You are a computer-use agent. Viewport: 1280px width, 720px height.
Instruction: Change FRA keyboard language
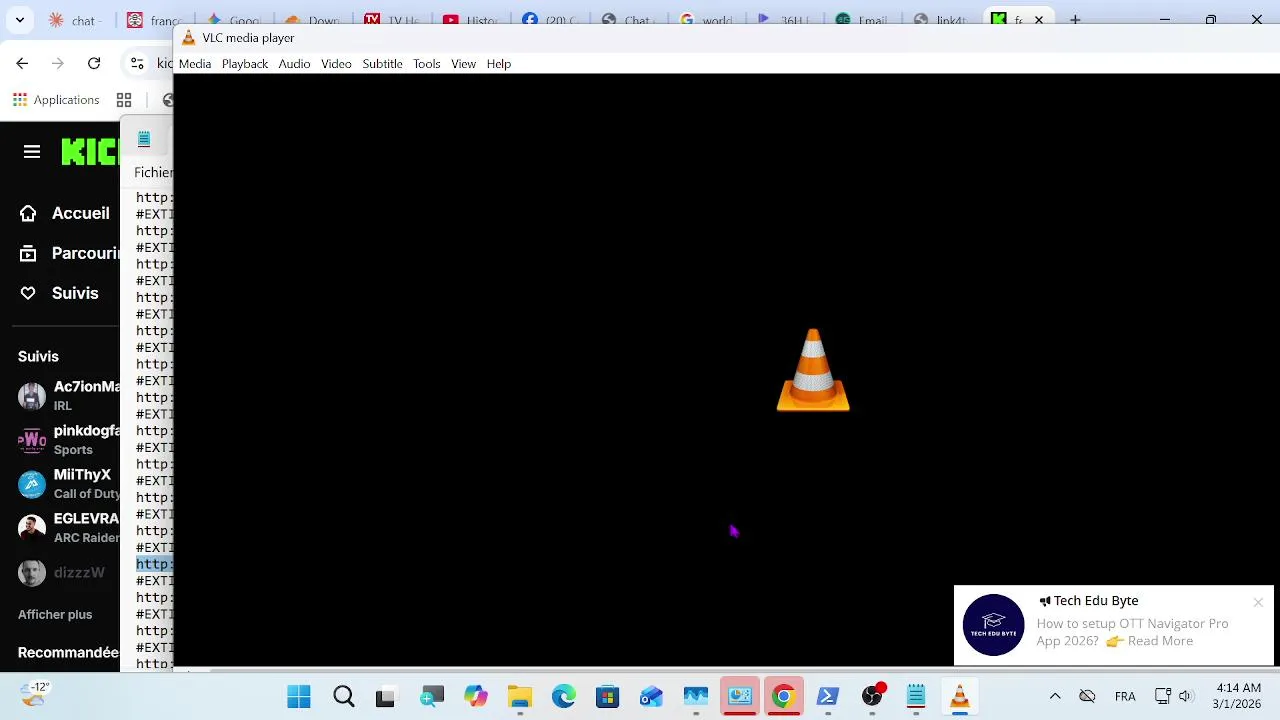(1125, 696)
